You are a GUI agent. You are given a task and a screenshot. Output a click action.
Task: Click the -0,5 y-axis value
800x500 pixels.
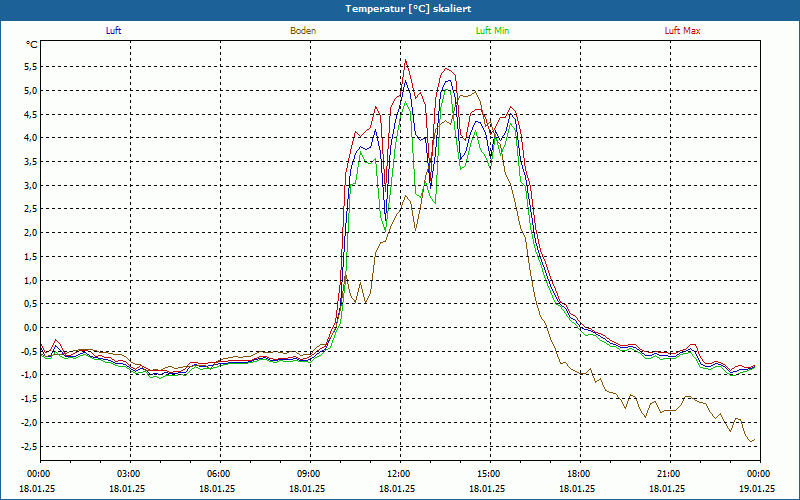29,352
